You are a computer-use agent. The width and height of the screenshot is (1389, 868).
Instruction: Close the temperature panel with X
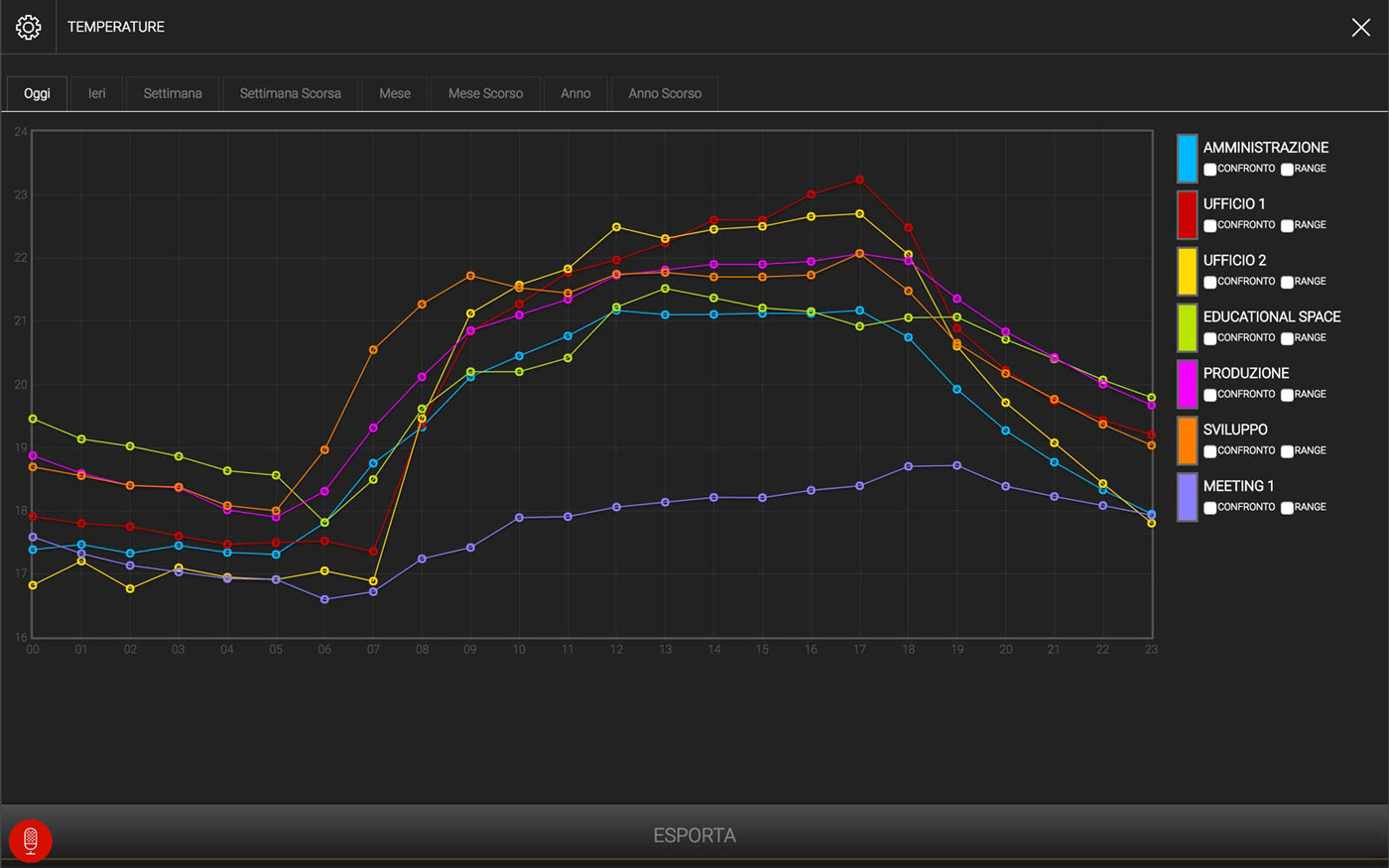tap(1360, 28)
